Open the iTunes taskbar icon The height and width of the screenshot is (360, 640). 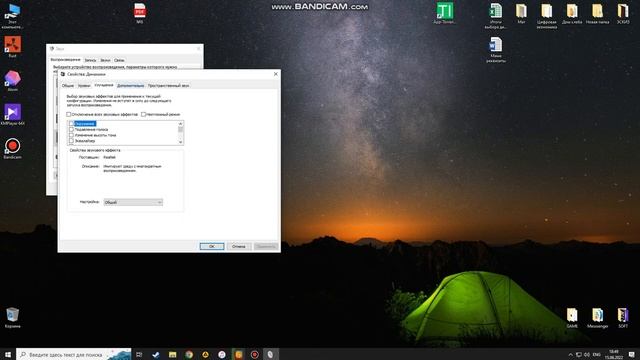point(222,354)
